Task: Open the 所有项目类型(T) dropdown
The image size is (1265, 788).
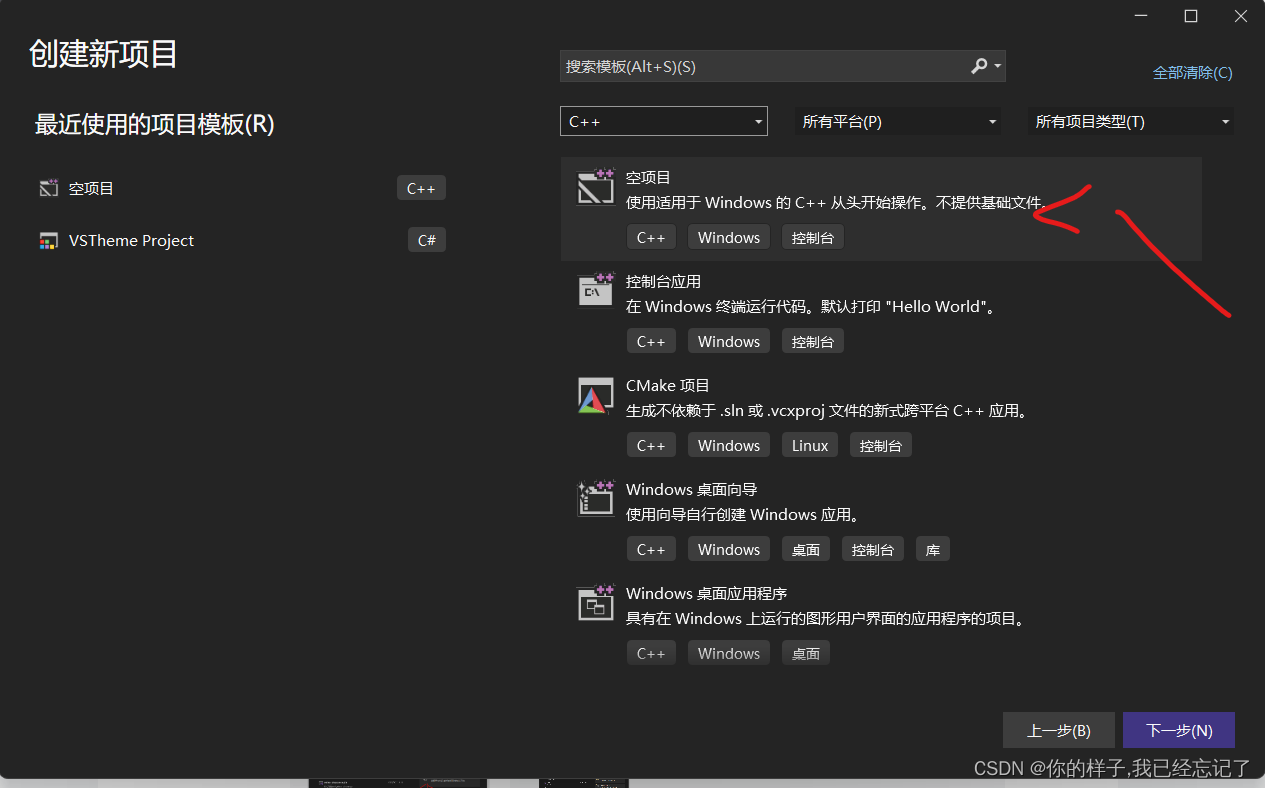Action: (x=1131, y=121)
